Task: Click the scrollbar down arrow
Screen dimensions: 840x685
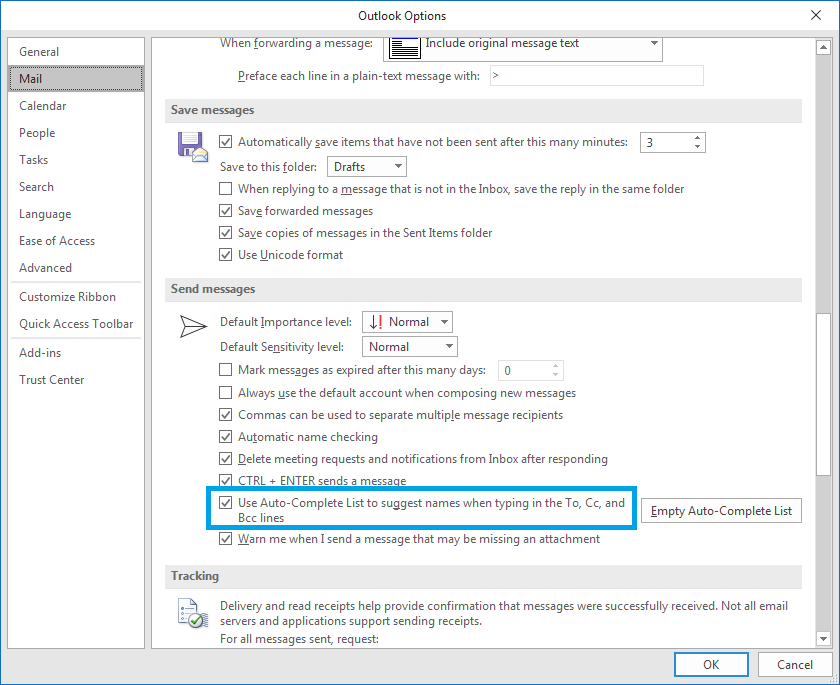Action: (x=823, y=638)
